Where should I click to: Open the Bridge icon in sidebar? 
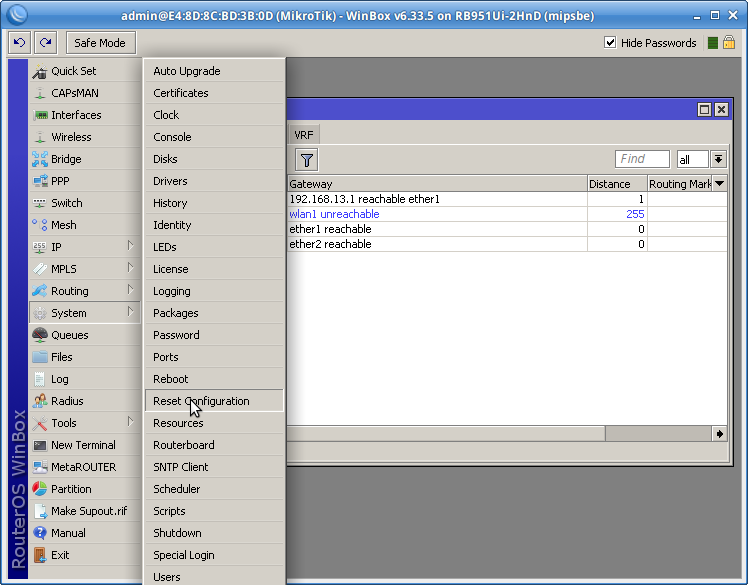coord(40,159)
